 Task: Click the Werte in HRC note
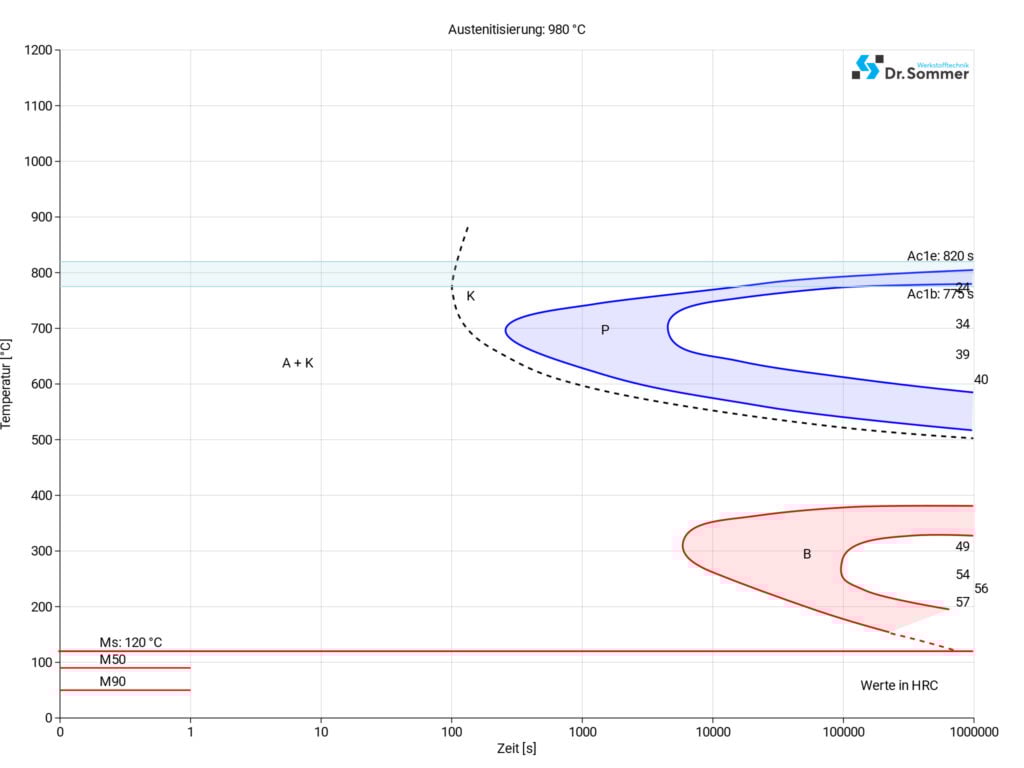click(x=899, y=685)
